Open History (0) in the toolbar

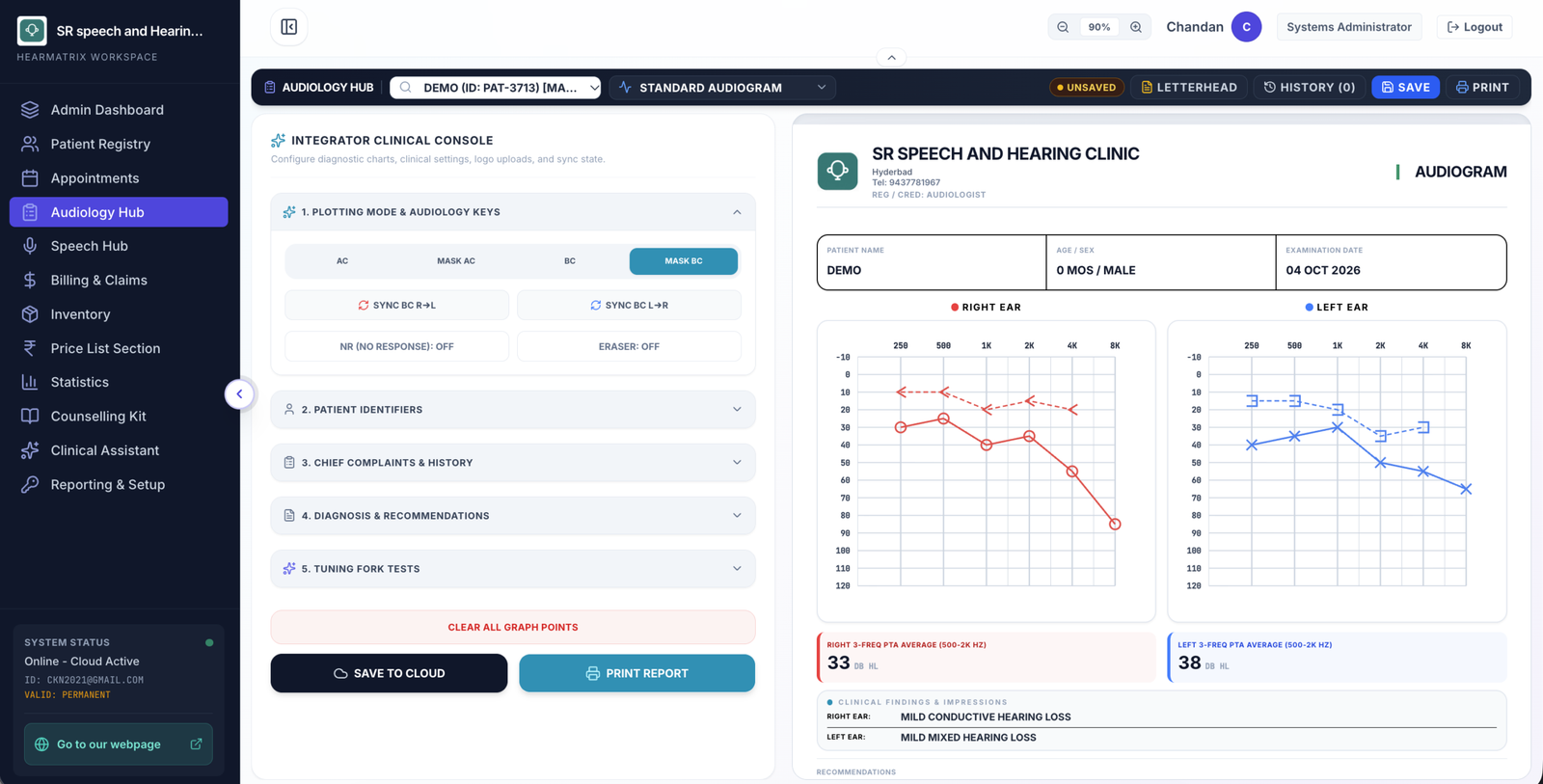[x=1309, y=88]
